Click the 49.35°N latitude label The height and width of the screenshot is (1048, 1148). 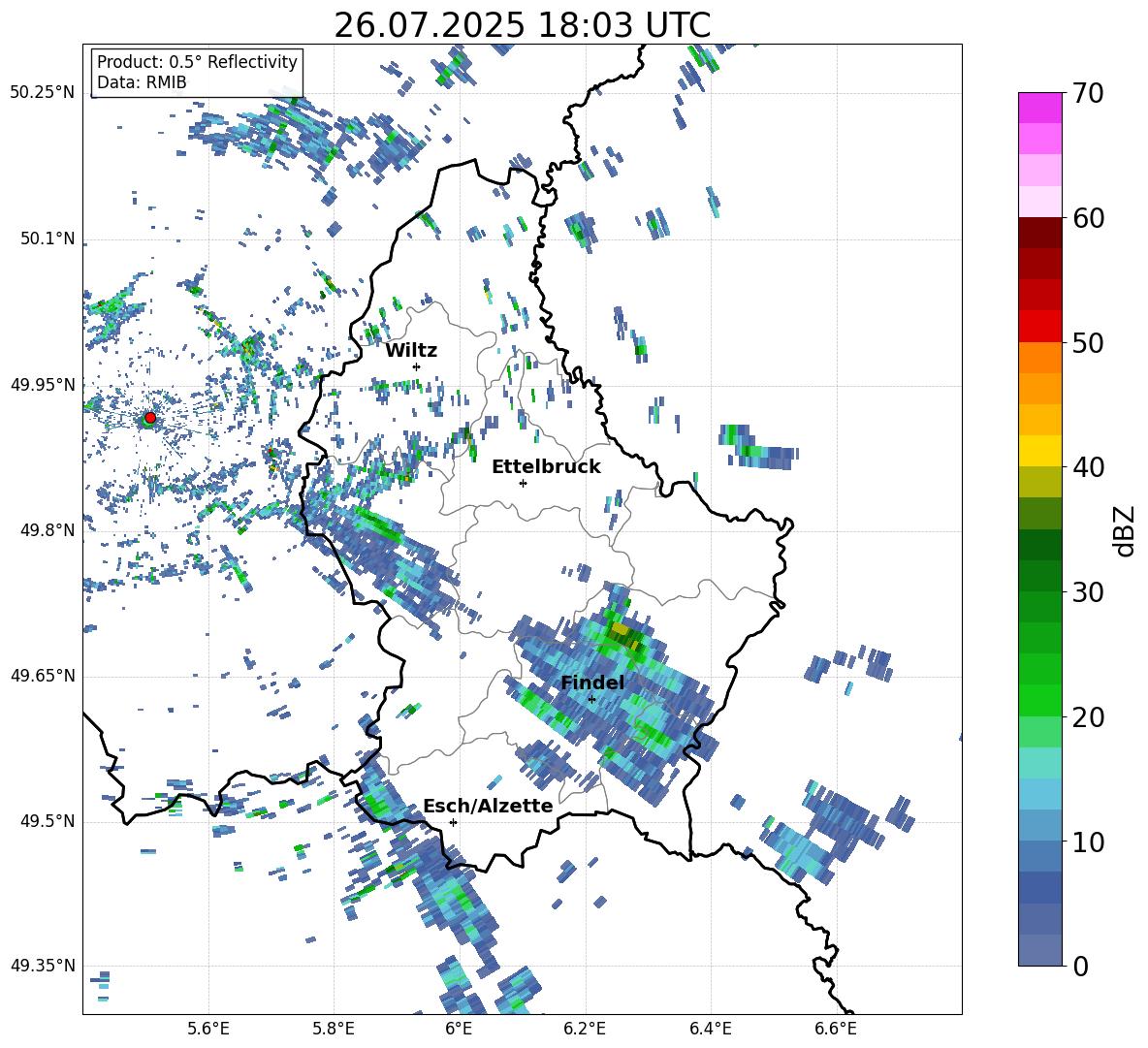click(43, 966)
